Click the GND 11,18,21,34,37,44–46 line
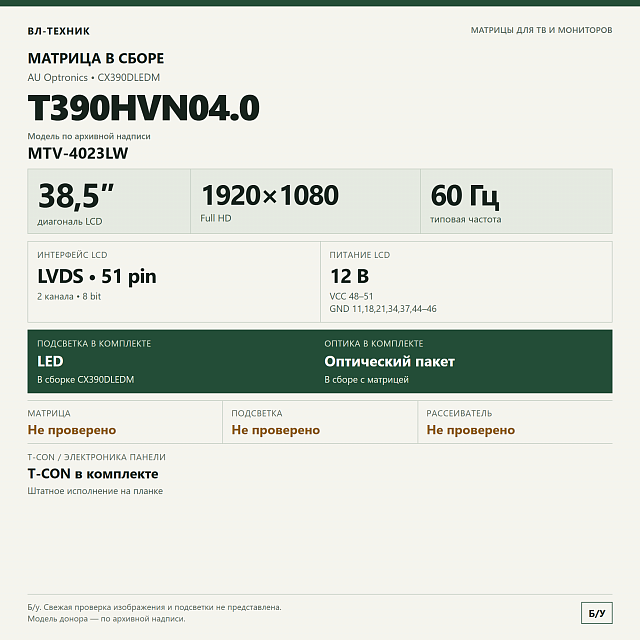 (x=383, y=309)
